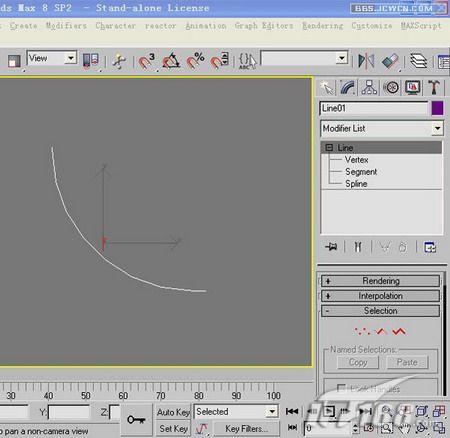Open the Modifiers menu
The image size is (450, 438).
coord(66,26)
